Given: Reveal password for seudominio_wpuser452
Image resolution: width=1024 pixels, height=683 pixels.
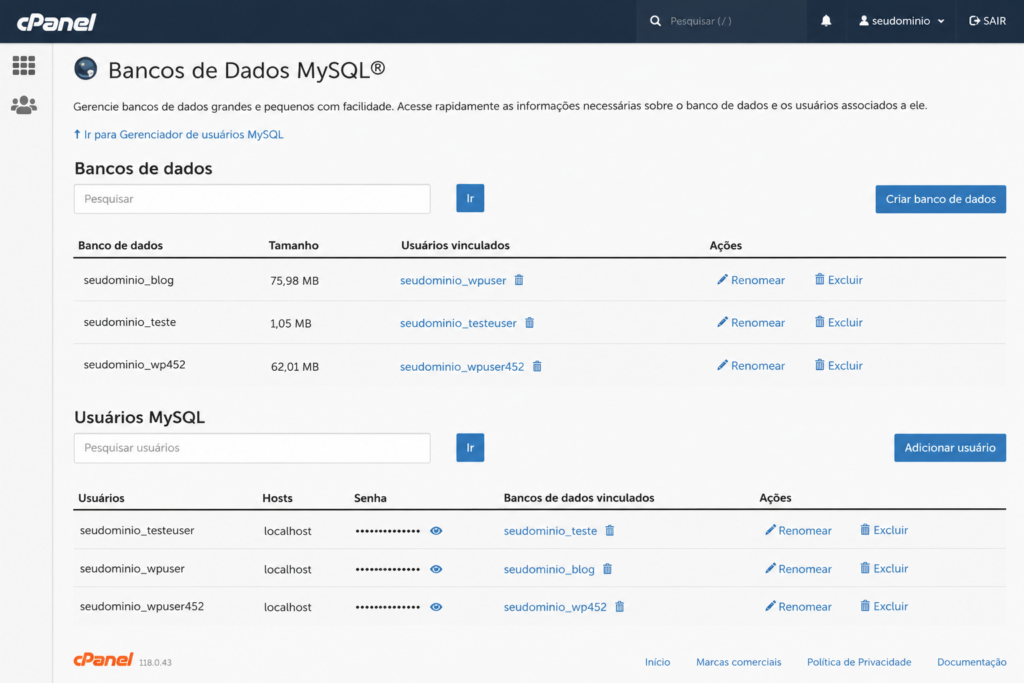Looking at the screenshot, I should click(x=436, y=607).
